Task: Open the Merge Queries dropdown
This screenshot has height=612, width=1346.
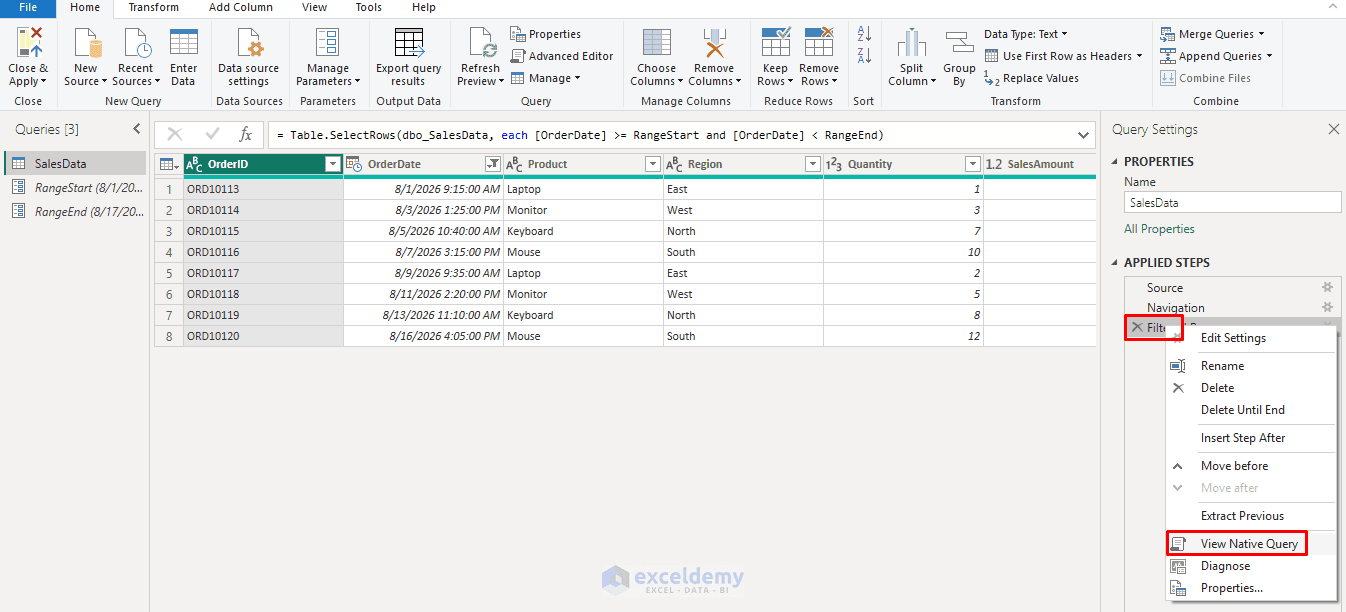Action: [1212, 34]
